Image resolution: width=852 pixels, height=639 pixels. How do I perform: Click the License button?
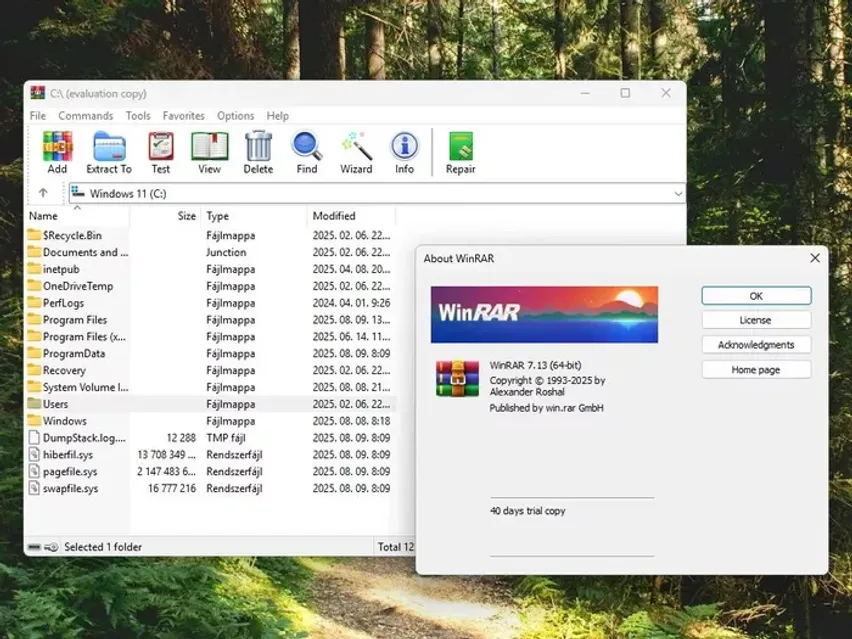[x=756, y=320]
